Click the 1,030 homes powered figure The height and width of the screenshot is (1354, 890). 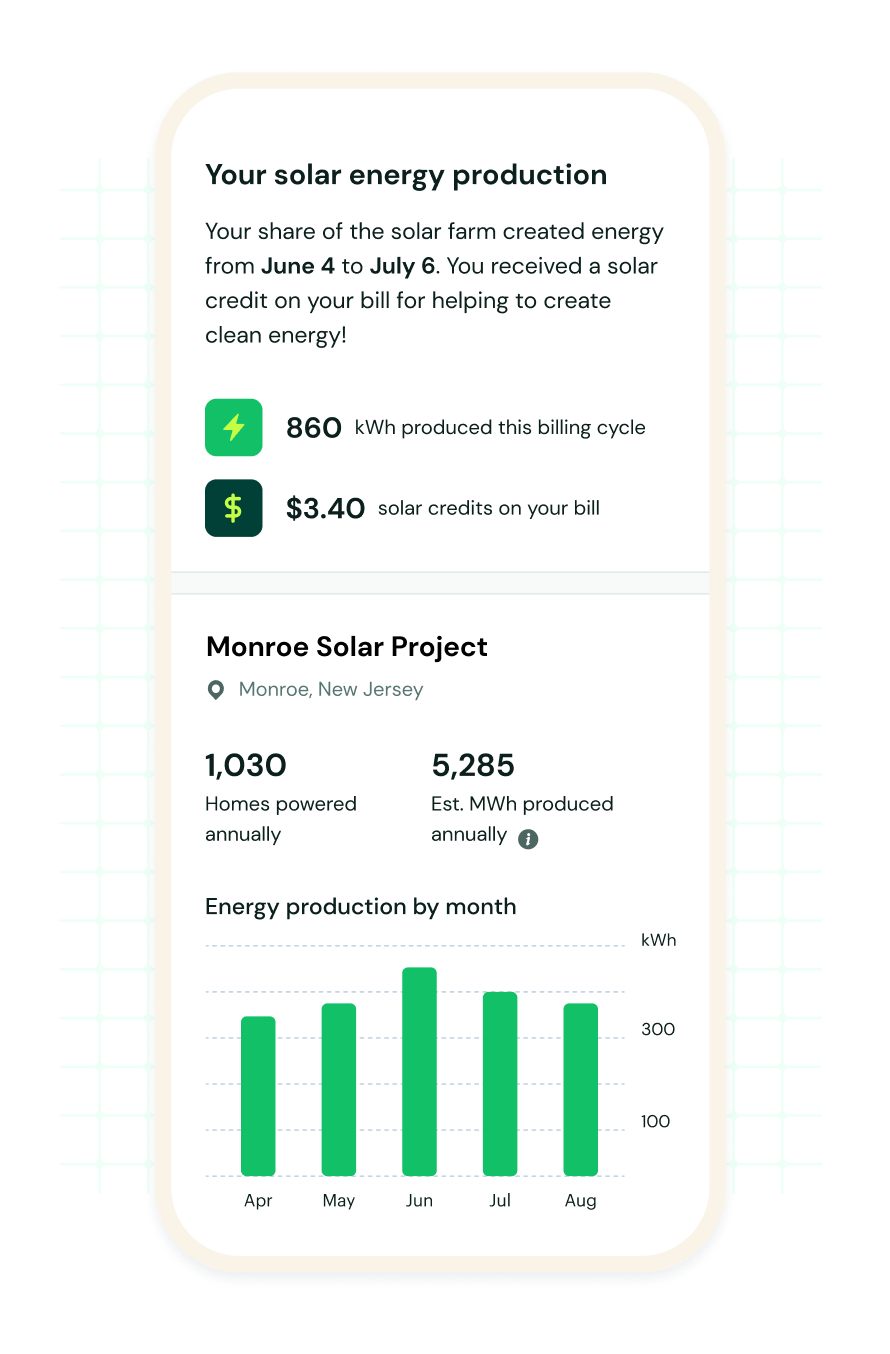[246, 766]
